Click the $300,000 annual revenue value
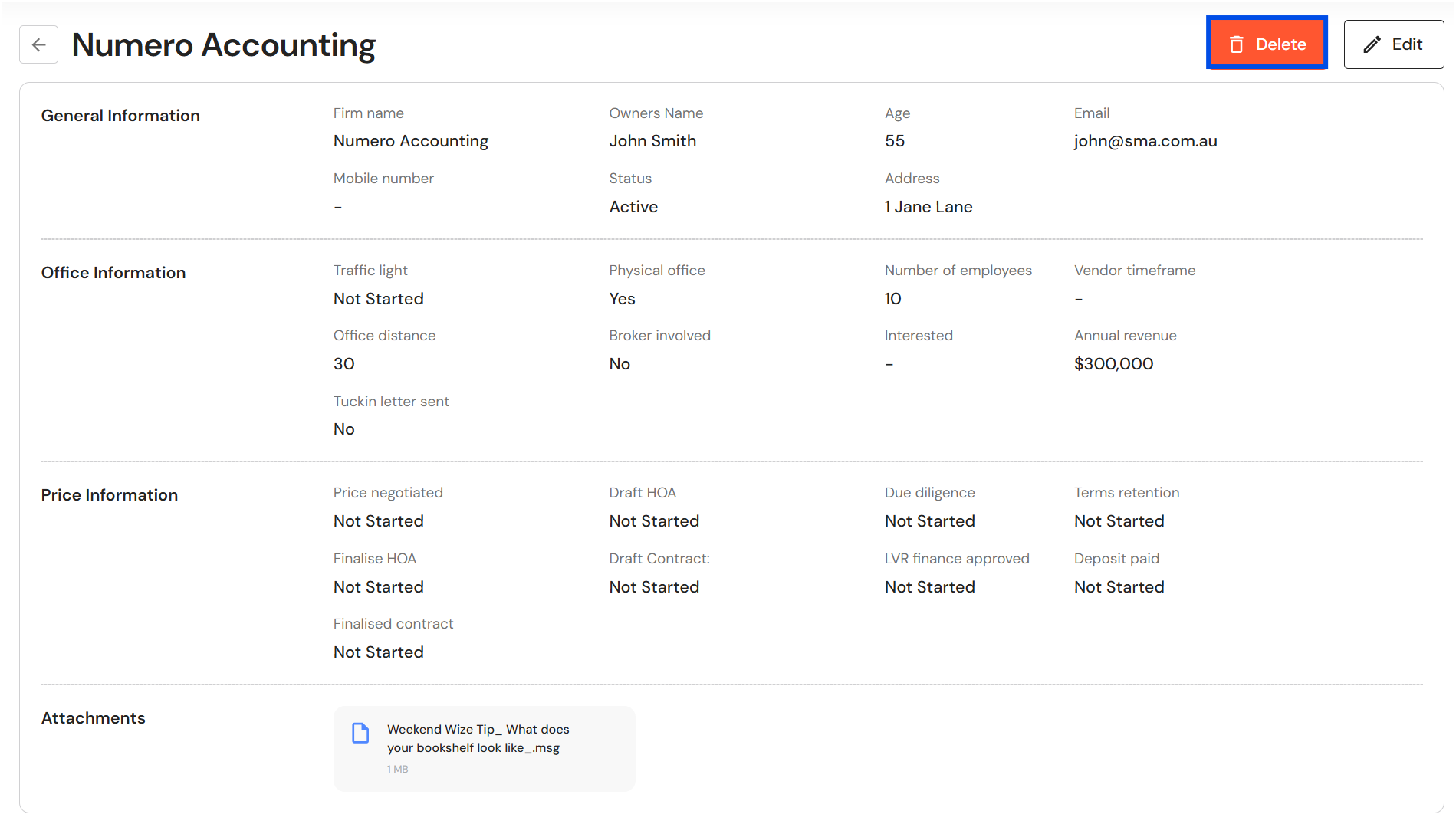Screen dimensions: 1456x824 point(1113,364)
